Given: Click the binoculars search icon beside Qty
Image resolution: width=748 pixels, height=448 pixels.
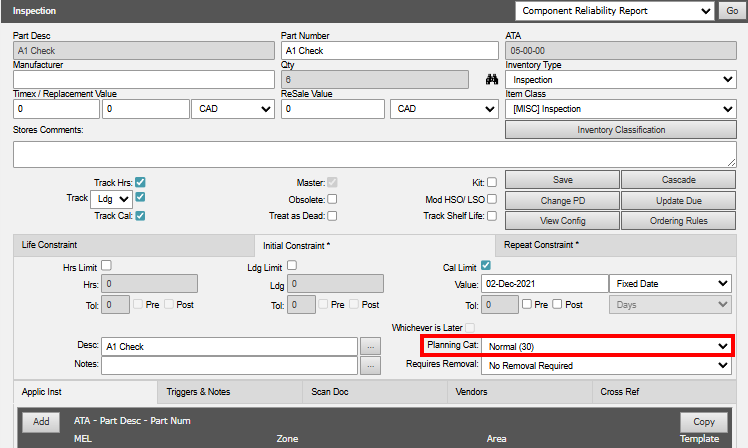Looking at the screenshot, I should [491, 80].
